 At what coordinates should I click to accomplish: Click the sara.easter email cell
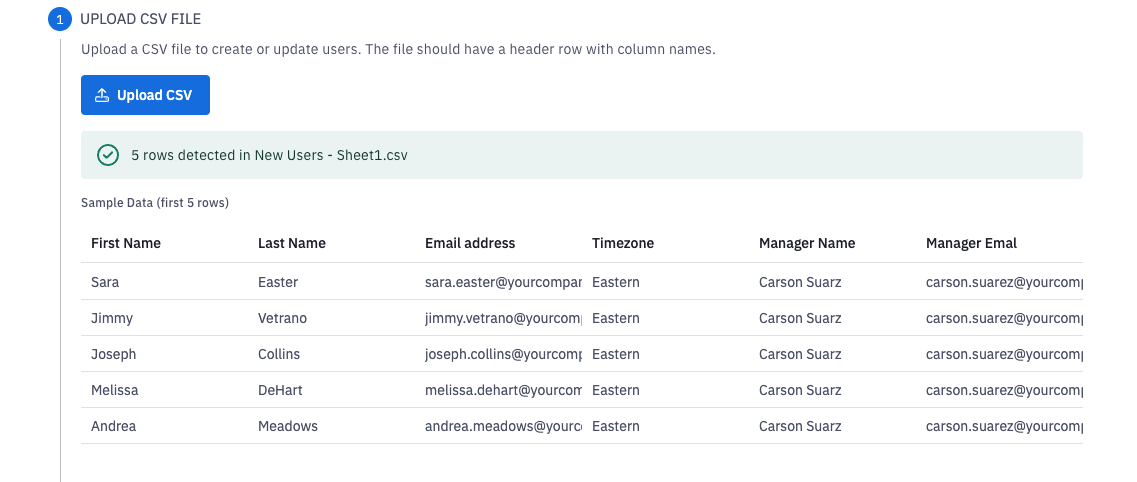pyautogui.click(x=503, y=282)
